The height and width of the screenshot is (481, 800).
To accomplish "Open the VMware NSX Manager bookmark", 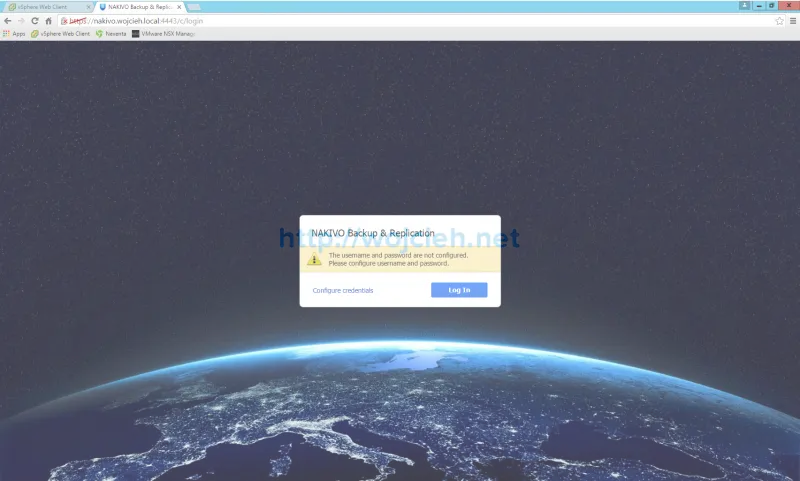I will tap(164, 33).
